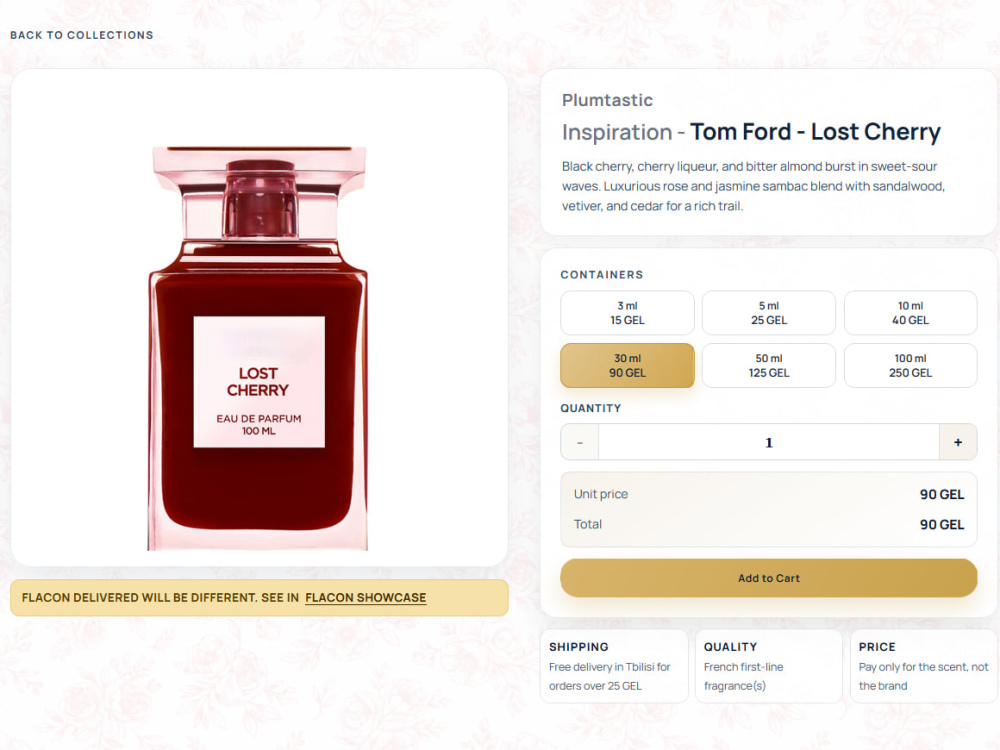Click the Shipping info card
The image size is (1000, 750).
point(614,666)
